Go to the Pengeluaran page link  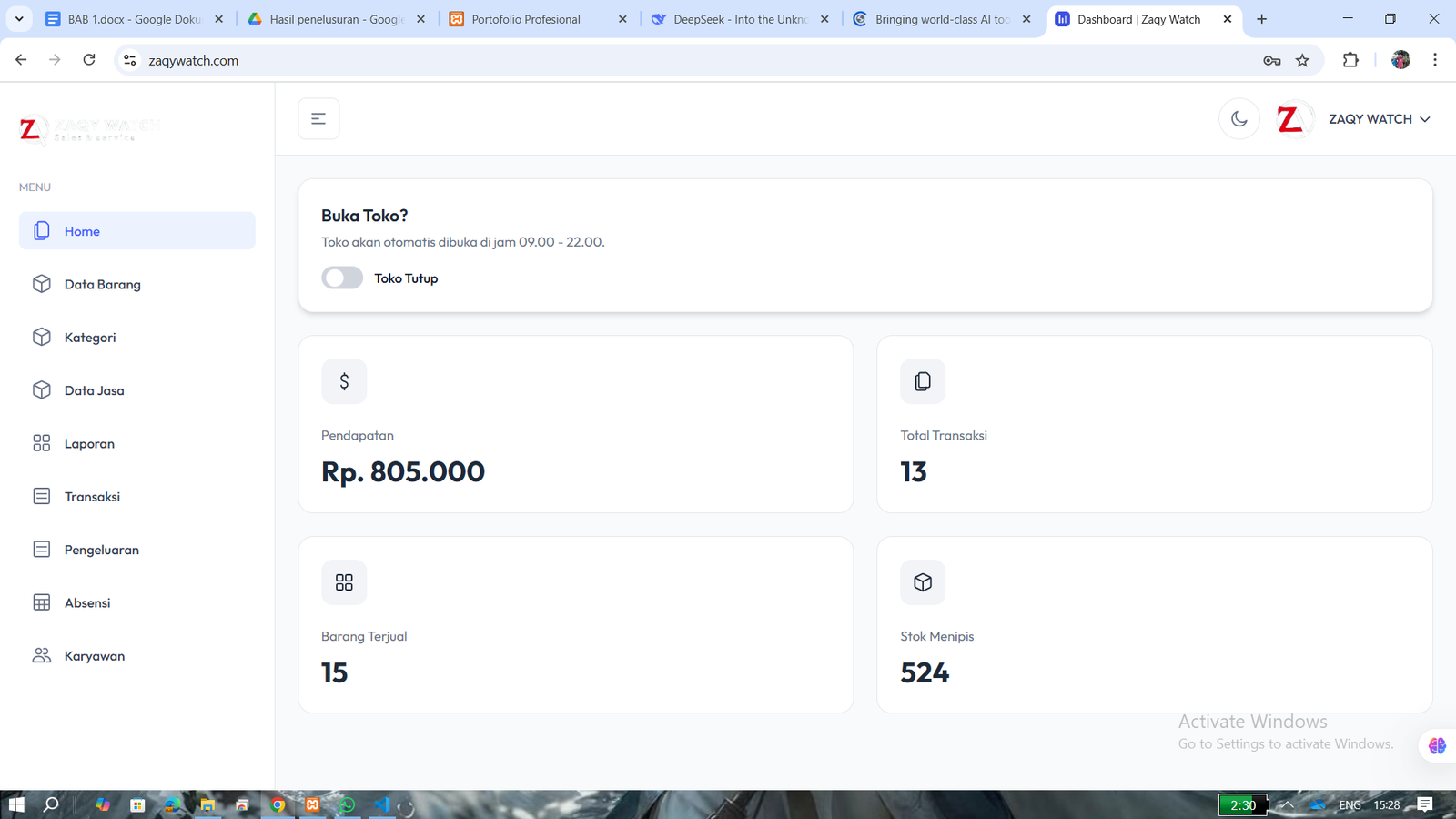click(x=101, y=550)
